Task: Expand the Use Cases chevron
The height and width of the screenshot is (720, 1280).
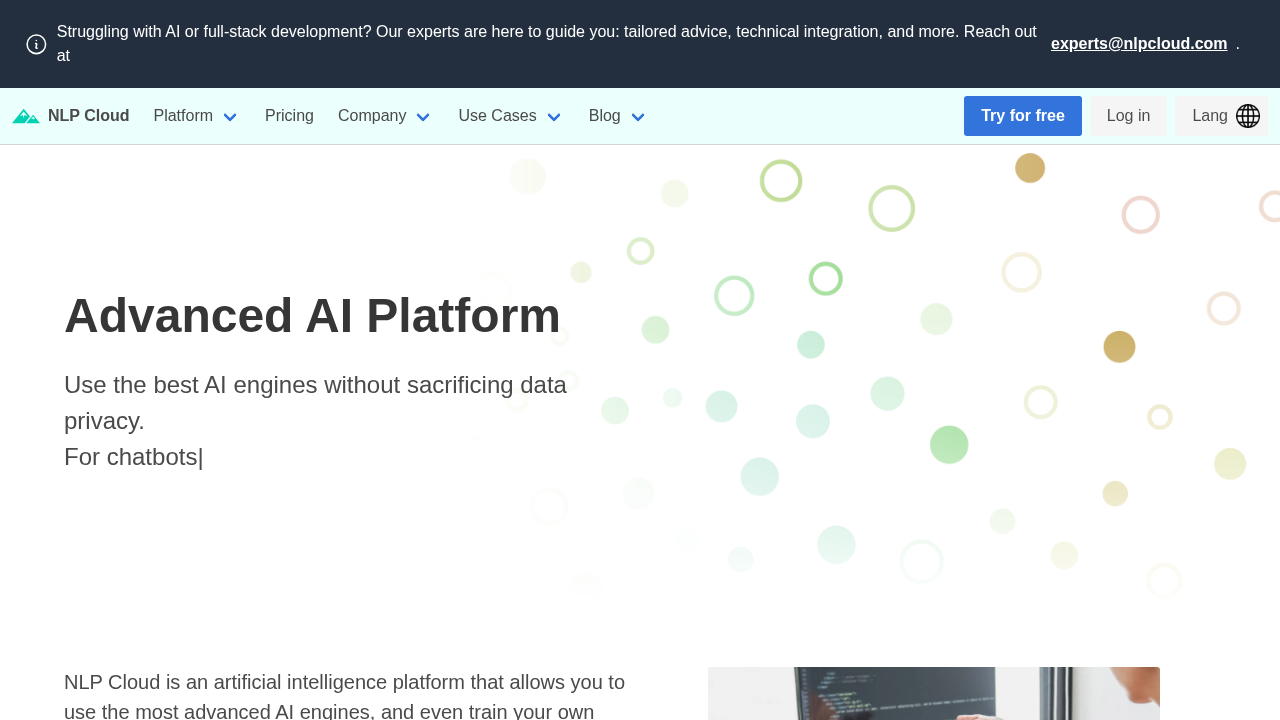Action: point(554,117)
